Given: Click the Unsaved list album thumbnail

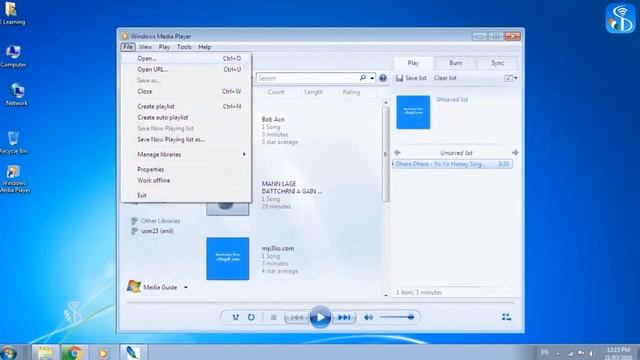Looking at the screenshot, I should click(x=413, y=112).
